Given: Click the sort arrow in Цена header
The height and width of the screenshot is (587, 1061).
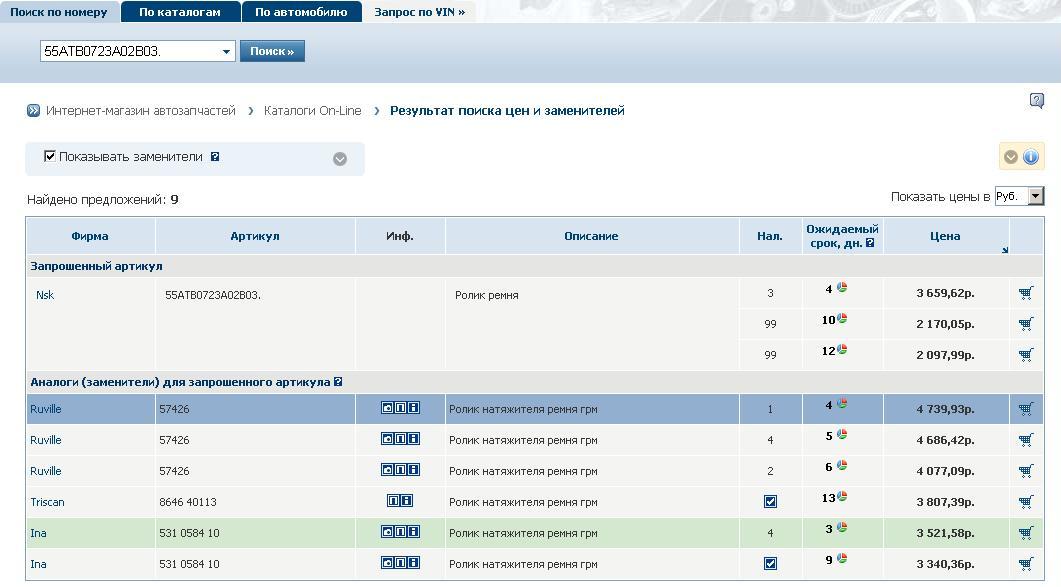Looking at the screenshot, I should pos(1005,250).
